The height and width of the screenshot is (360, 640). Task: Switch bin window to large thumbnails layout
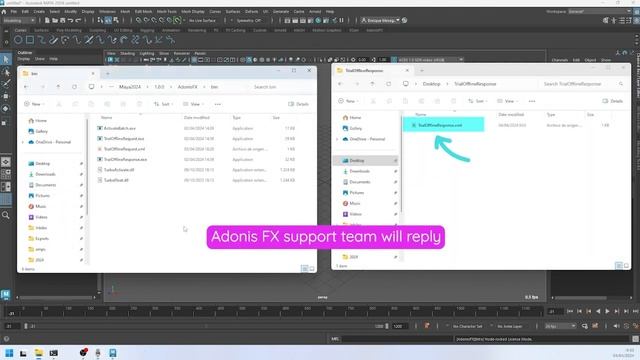(x=312, y=269)
